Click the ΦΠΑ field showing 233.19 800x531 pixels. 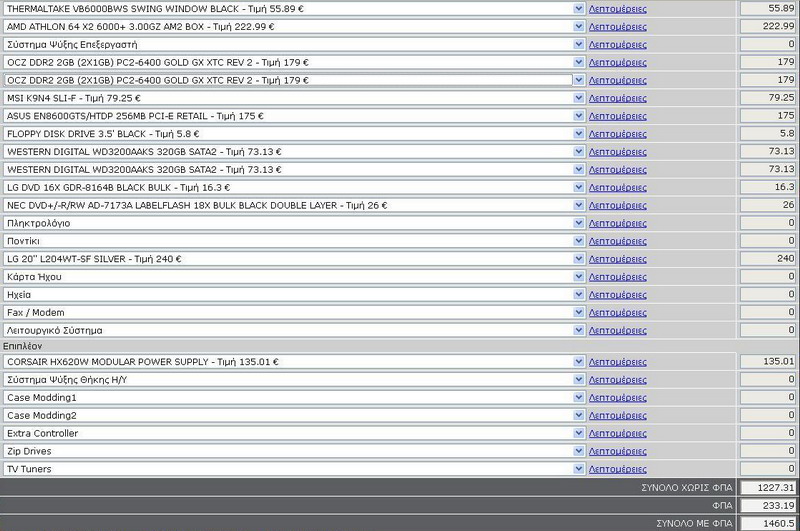click(768, 505)
